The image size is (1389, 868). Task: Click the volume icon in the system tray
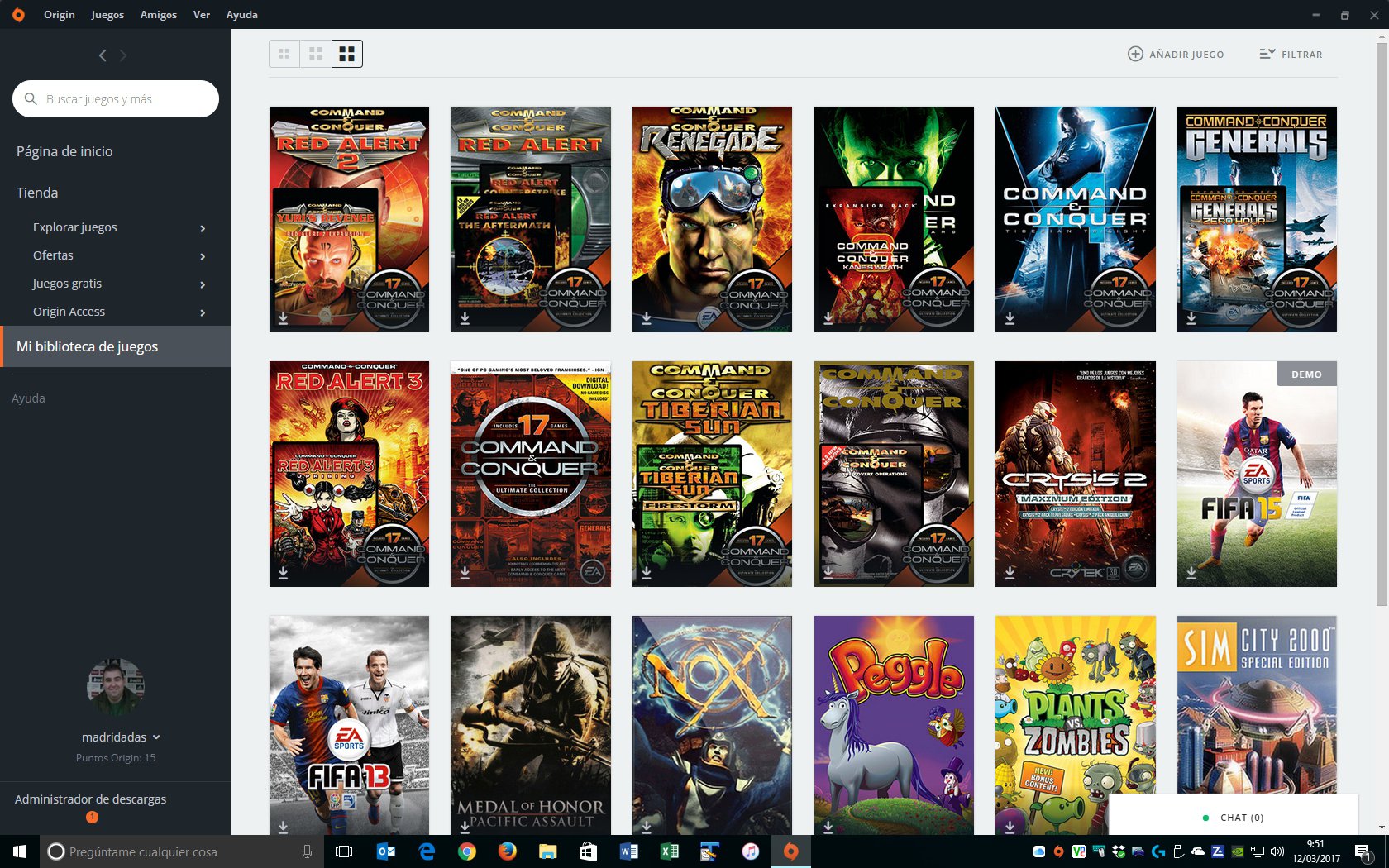(1277, 851)
